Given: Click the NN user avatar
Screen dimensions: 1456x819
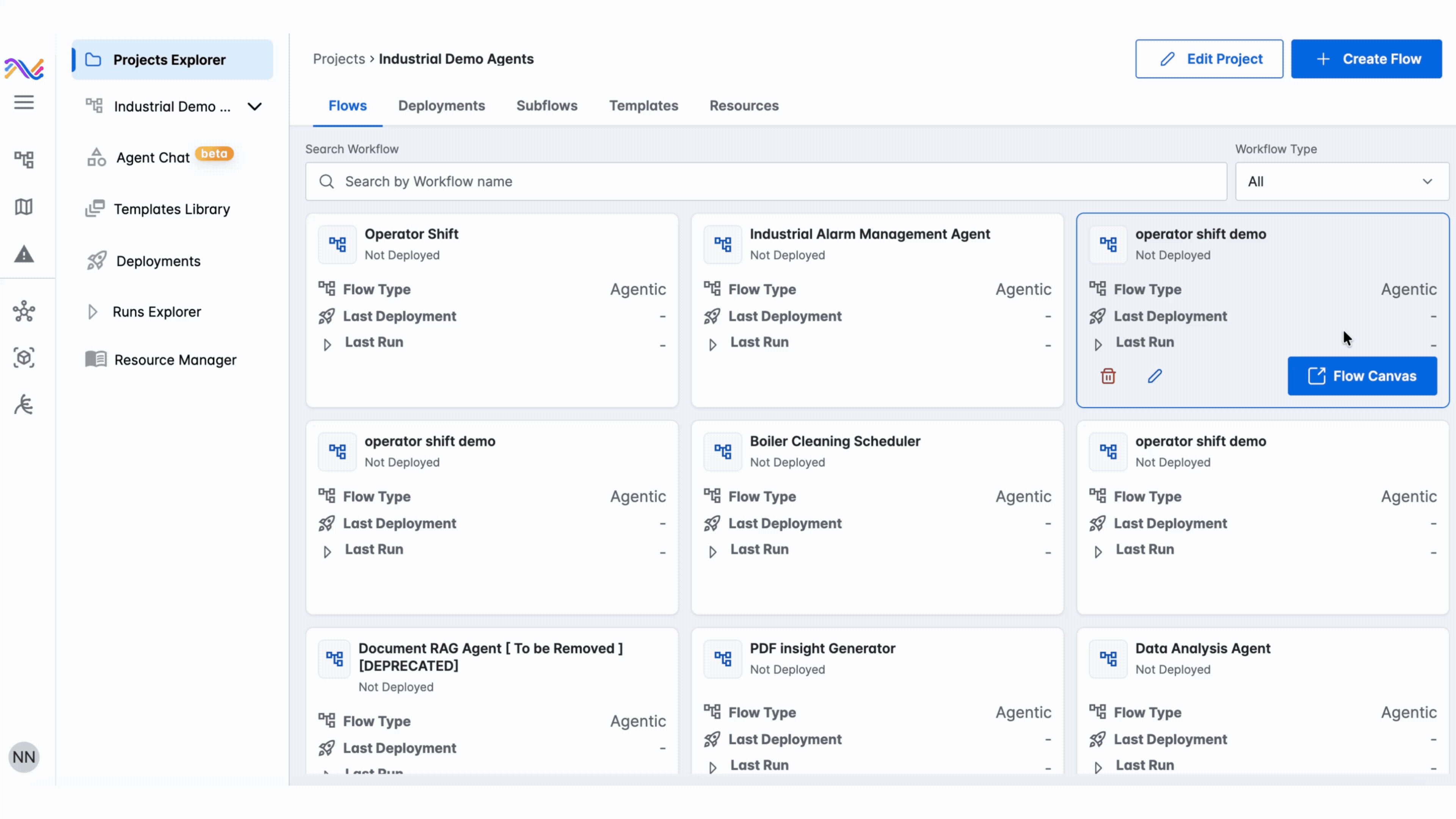Looking at the screenshot, I should 24,757.
